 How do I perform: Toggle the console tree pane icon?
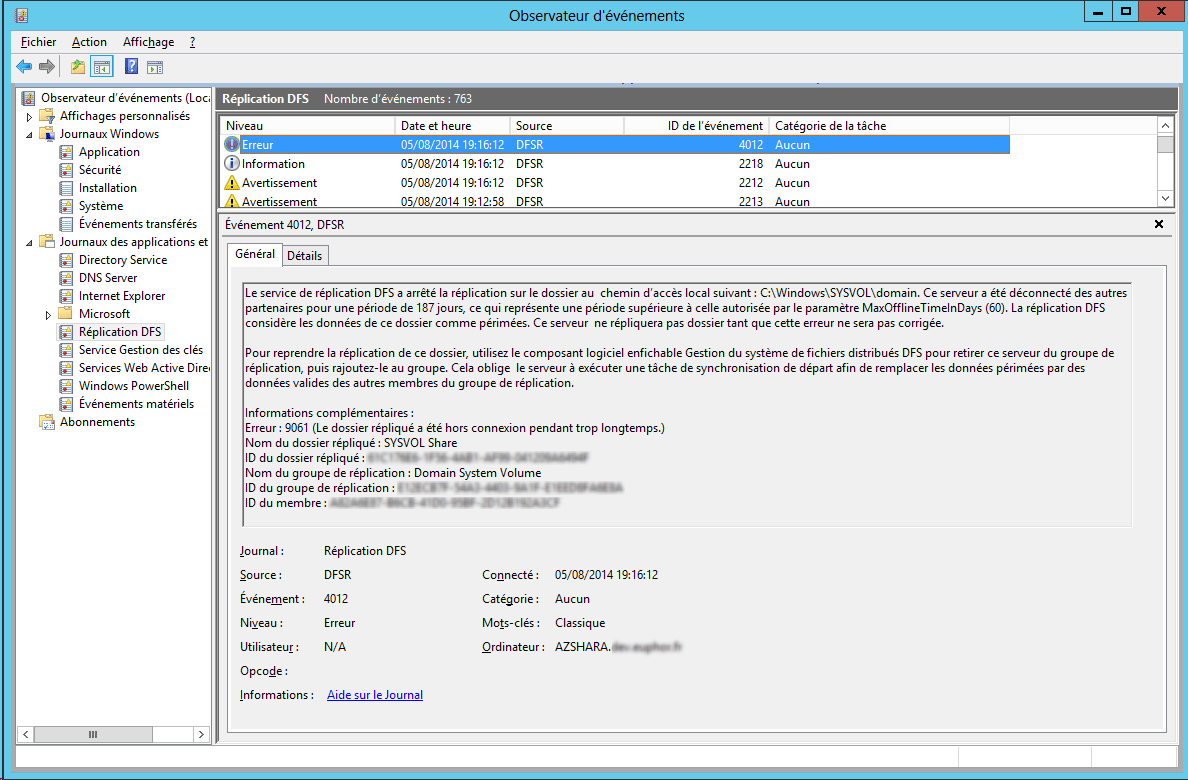point(101,67)
